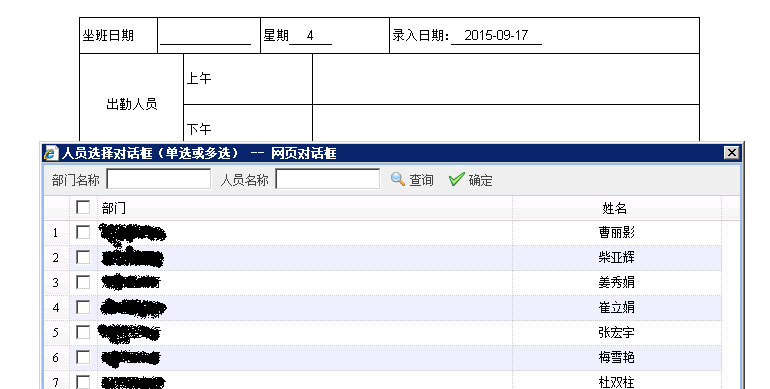This screenshot has height=389, width=770.
Task: Click the 坐班日期 date field
Action: pyautogui.click(x=205, y=35)
